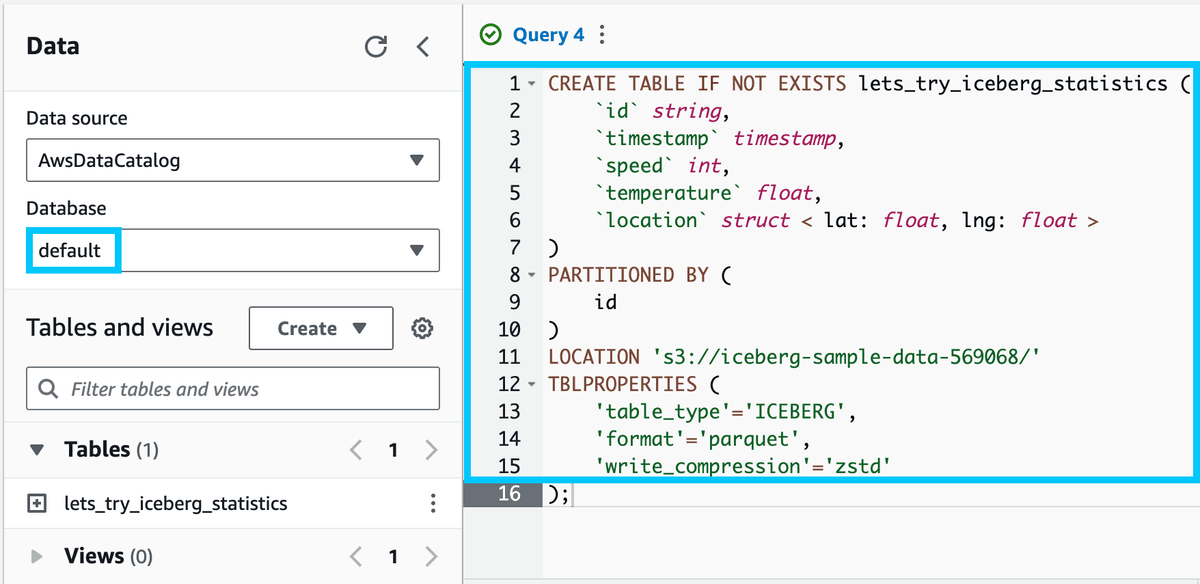This screenshot has width=1200, height=584.
Task: Expand lets_try_iceberg_statistics table columns
Action: [37, 503]
